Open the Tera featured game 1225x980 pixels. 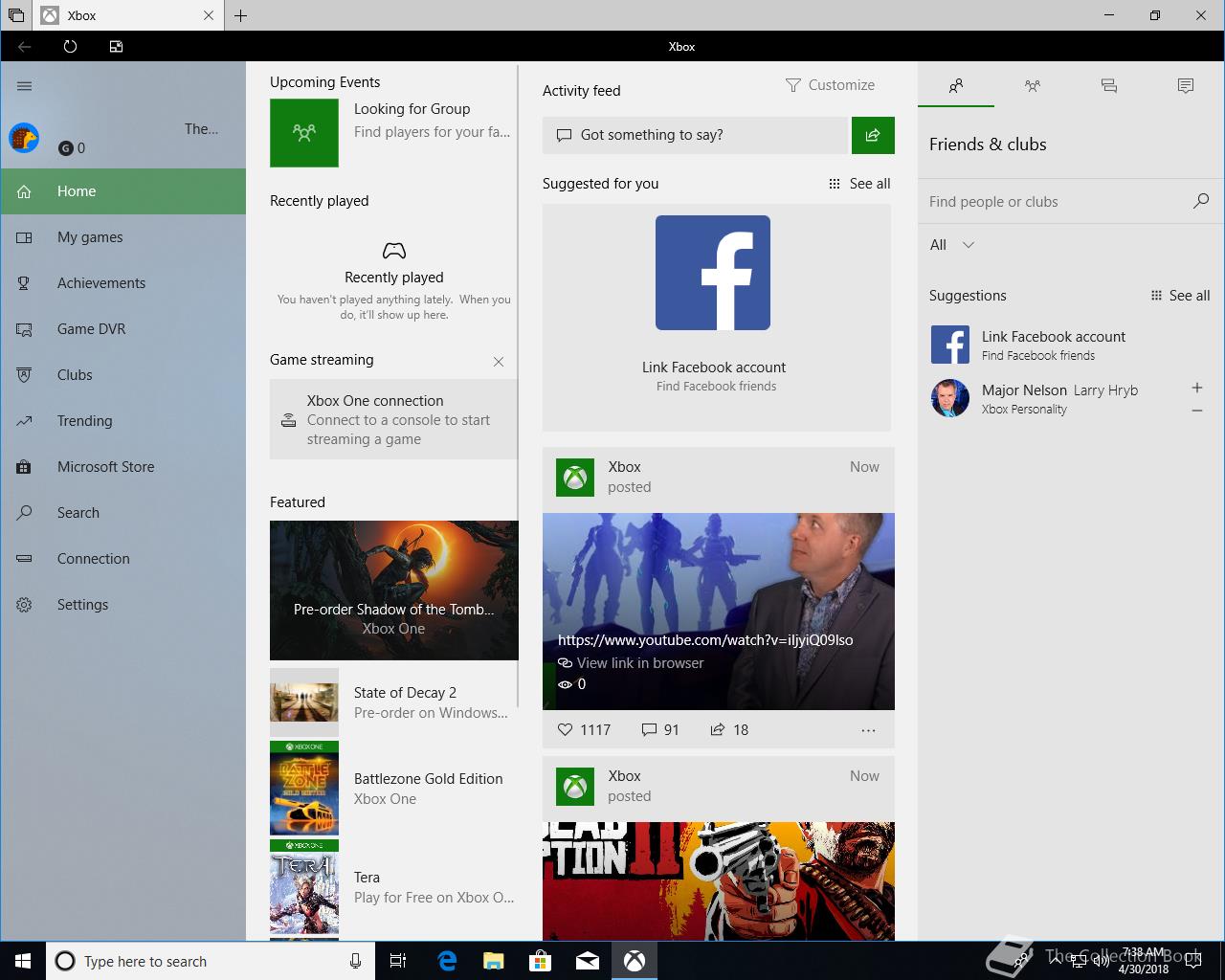(x=393, y=887)
